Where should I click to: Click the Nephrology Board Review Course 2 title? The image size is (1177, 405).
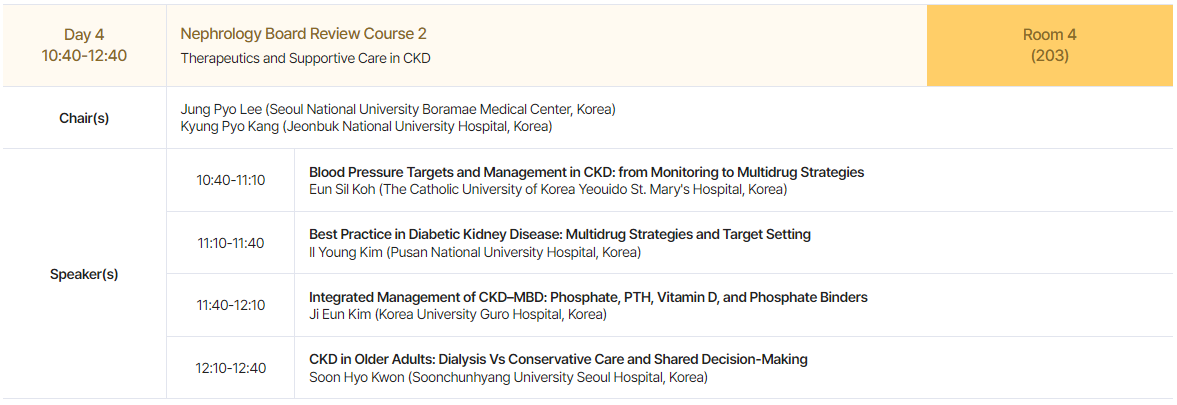pyautogui.click(x=303, y=34)
